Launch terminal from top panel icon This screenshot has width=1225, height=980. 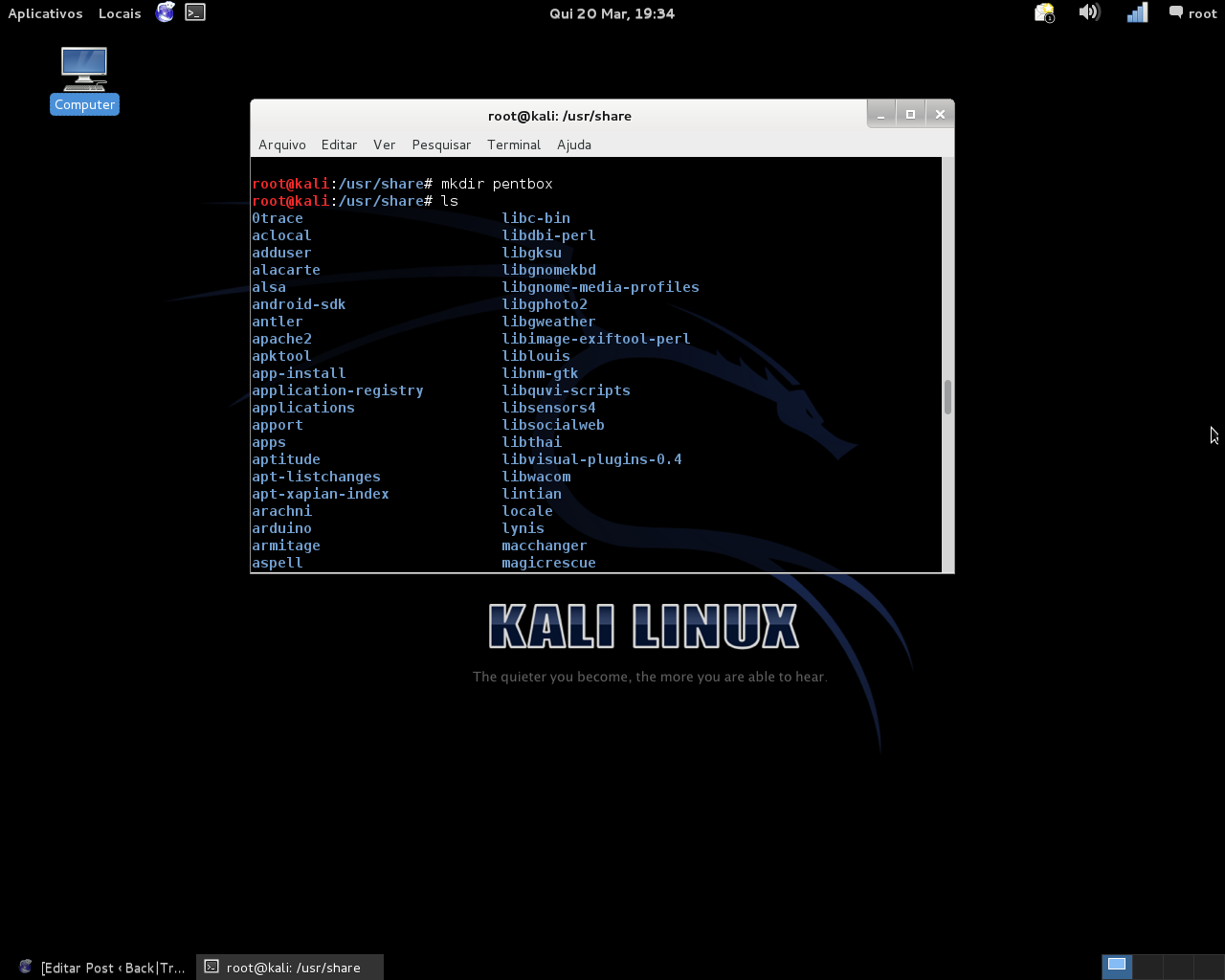pyautogui.click(x=195, y=12)
